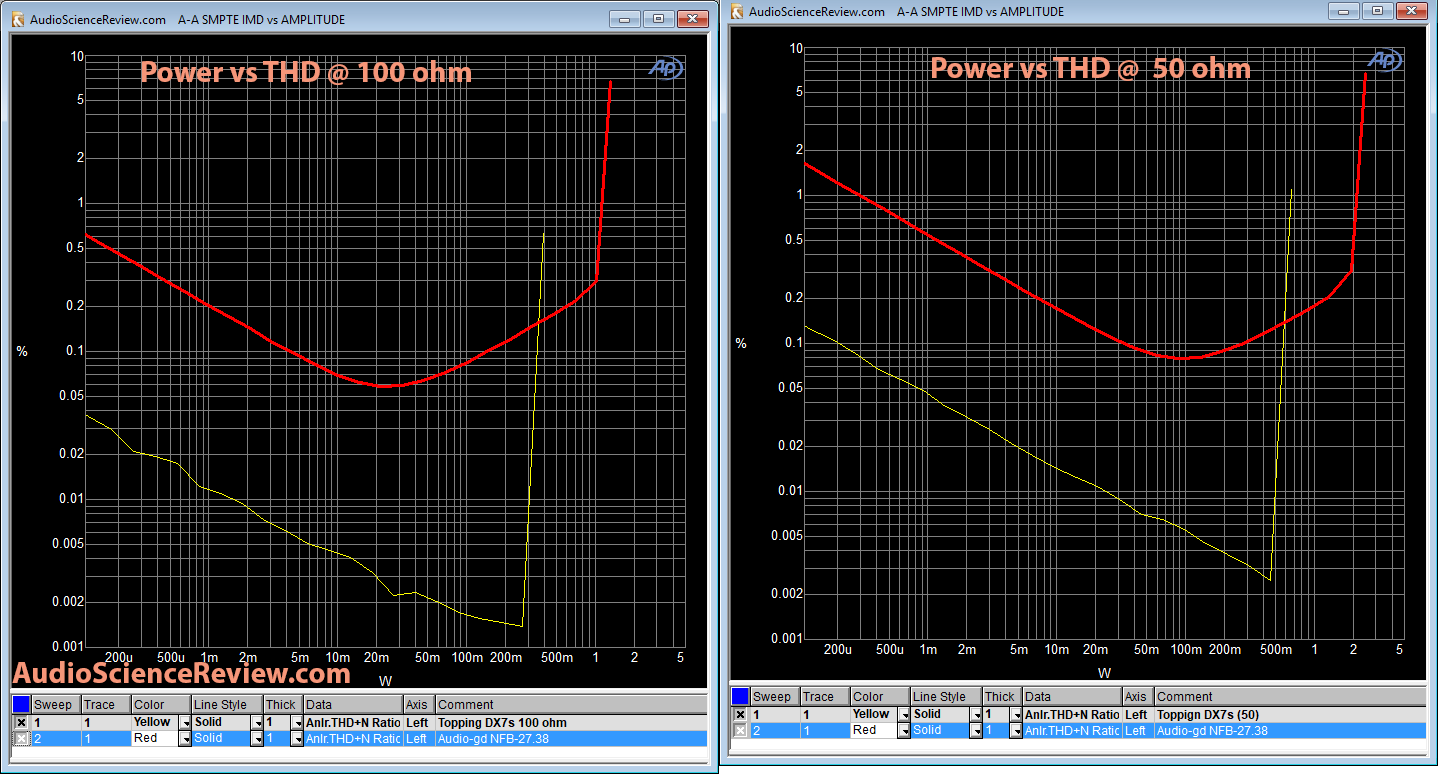Click the Comment column header in the 50 ohm window

point(1290,696)
